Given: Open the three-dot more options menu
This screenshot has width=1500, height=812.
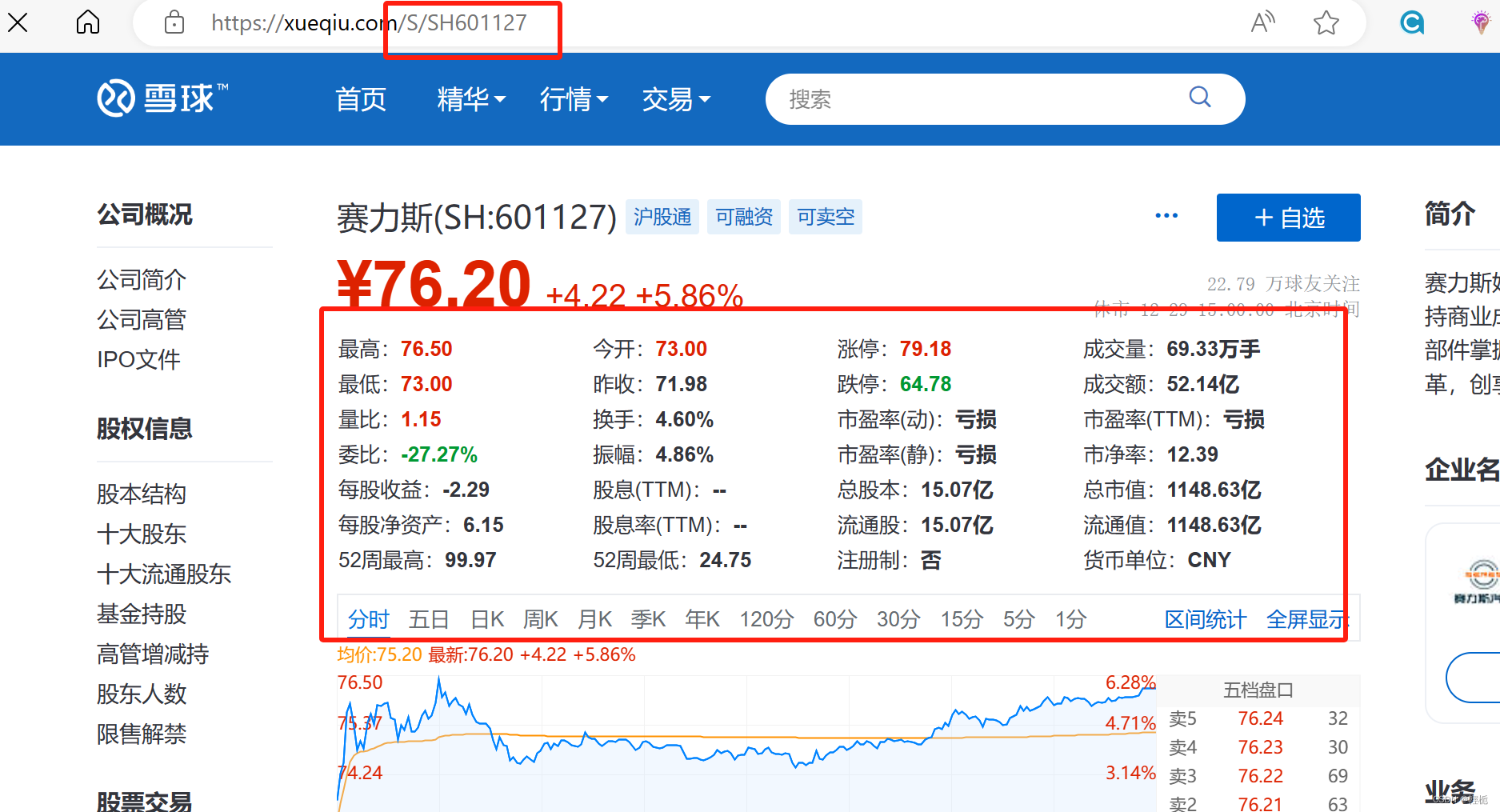Looking at the screenshot, I should point(1166,215).
